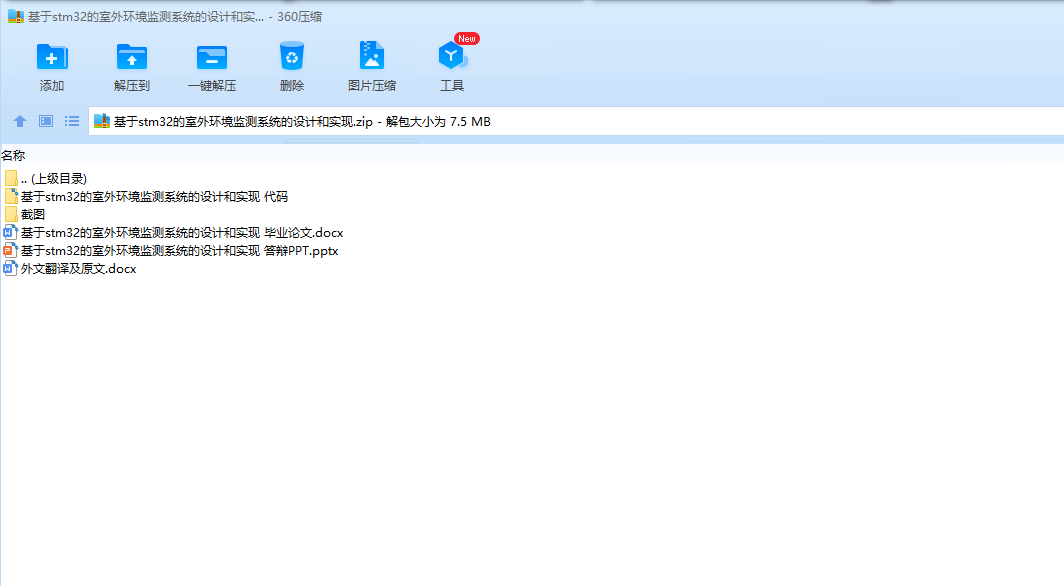Image resolution: width=1064 pixels, height=586 pixels.
Task: Select the 截图 folder
Action: pos(25,214)
